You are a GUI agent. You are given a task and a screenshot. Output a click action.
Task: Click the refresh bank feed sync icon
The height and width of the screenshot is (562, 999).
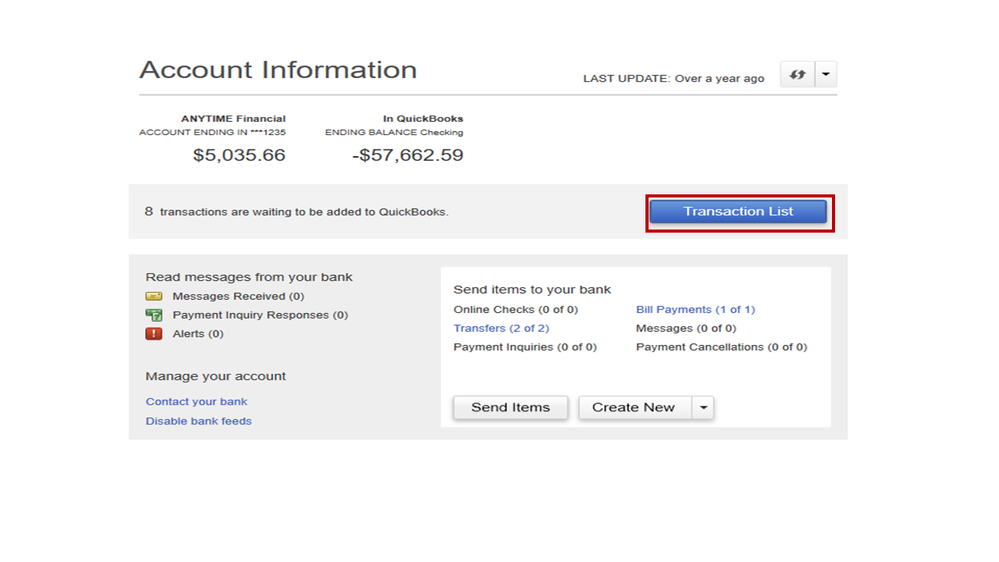click(x=797, y=75)
